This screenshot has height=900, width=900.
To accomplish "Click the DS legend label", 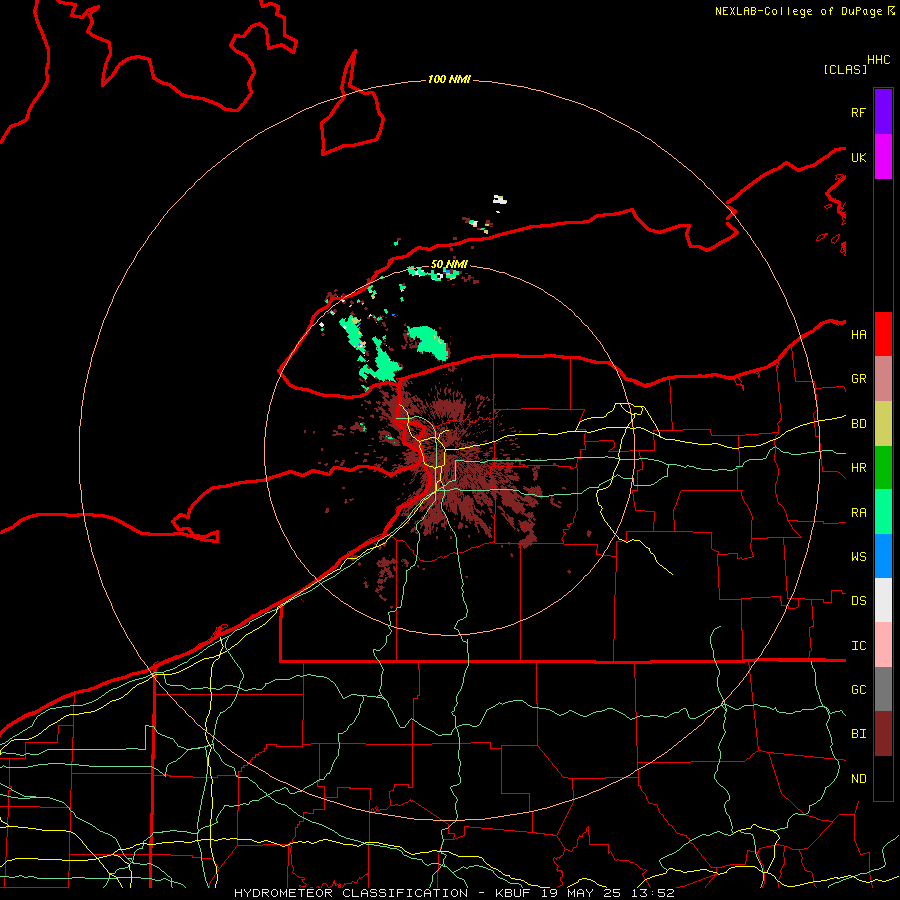I will tap(858, 601).
